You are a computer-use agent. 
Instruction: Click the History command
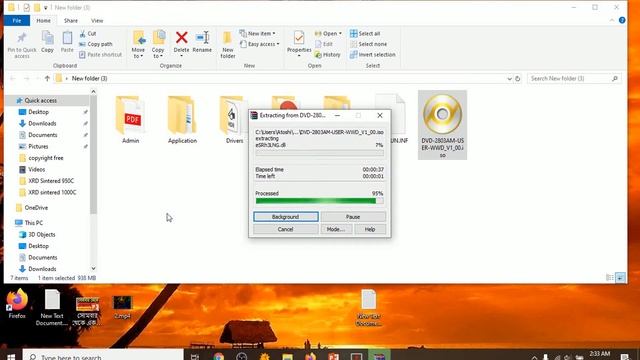pyautogui.click(x=327, y=55)
